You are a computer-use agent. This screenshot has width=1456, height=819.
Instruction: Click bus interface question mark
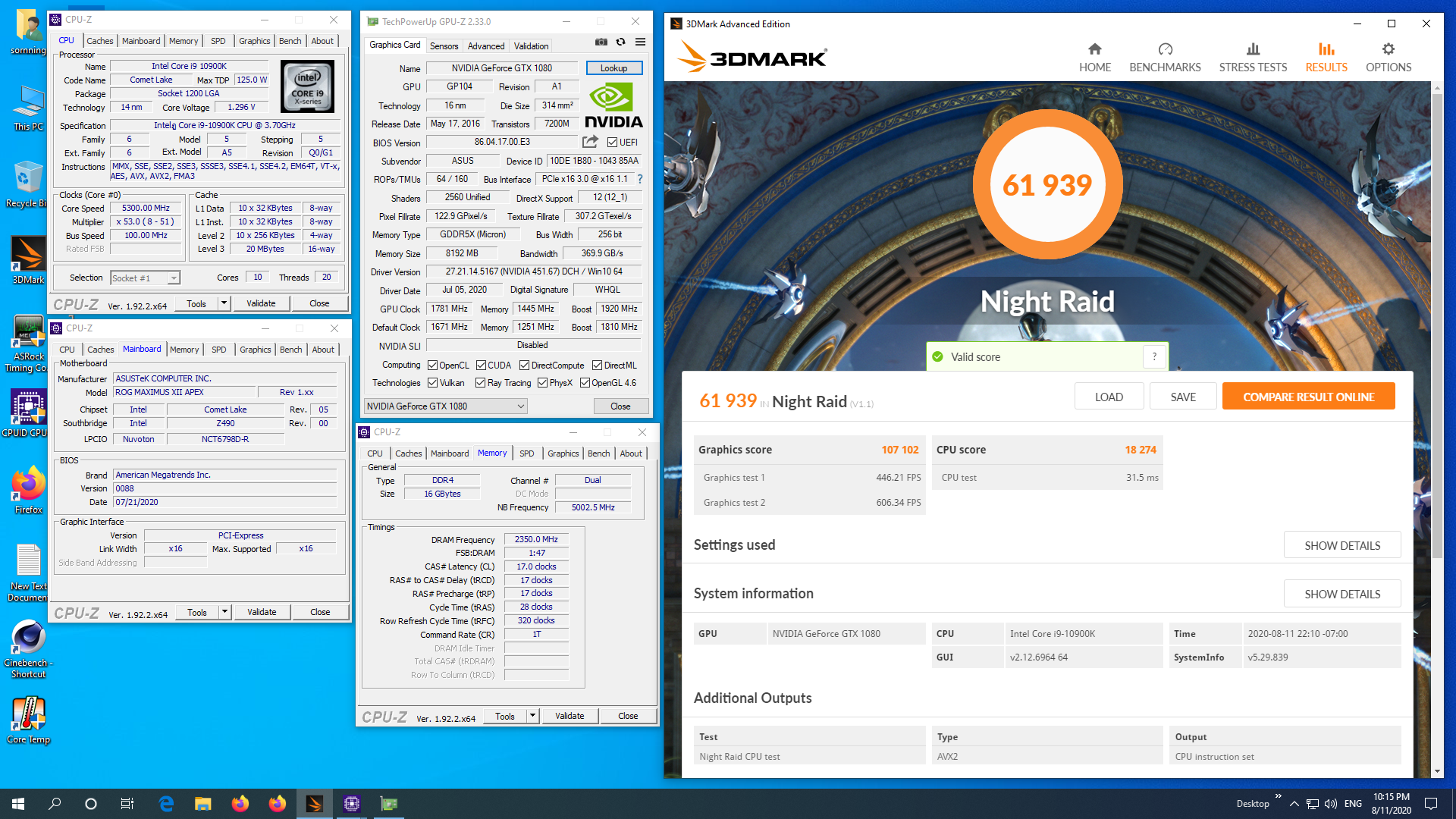(640, 179)
